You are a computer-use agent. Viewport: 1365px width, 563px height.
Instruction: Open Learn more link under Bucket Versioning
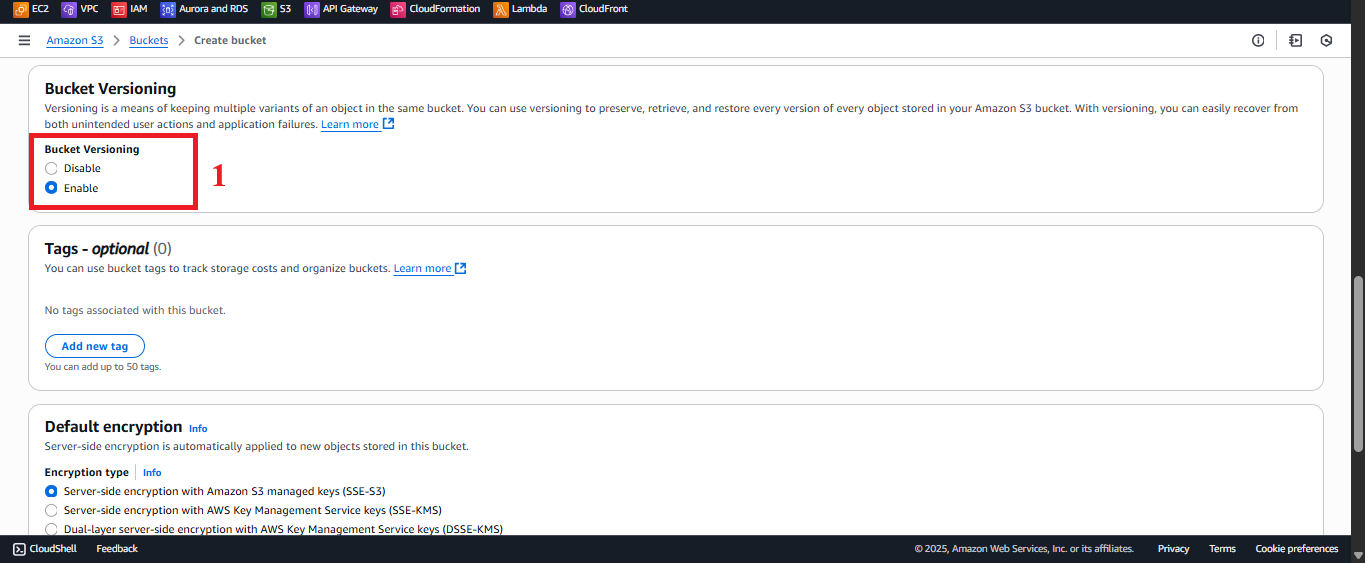(350, 125)
